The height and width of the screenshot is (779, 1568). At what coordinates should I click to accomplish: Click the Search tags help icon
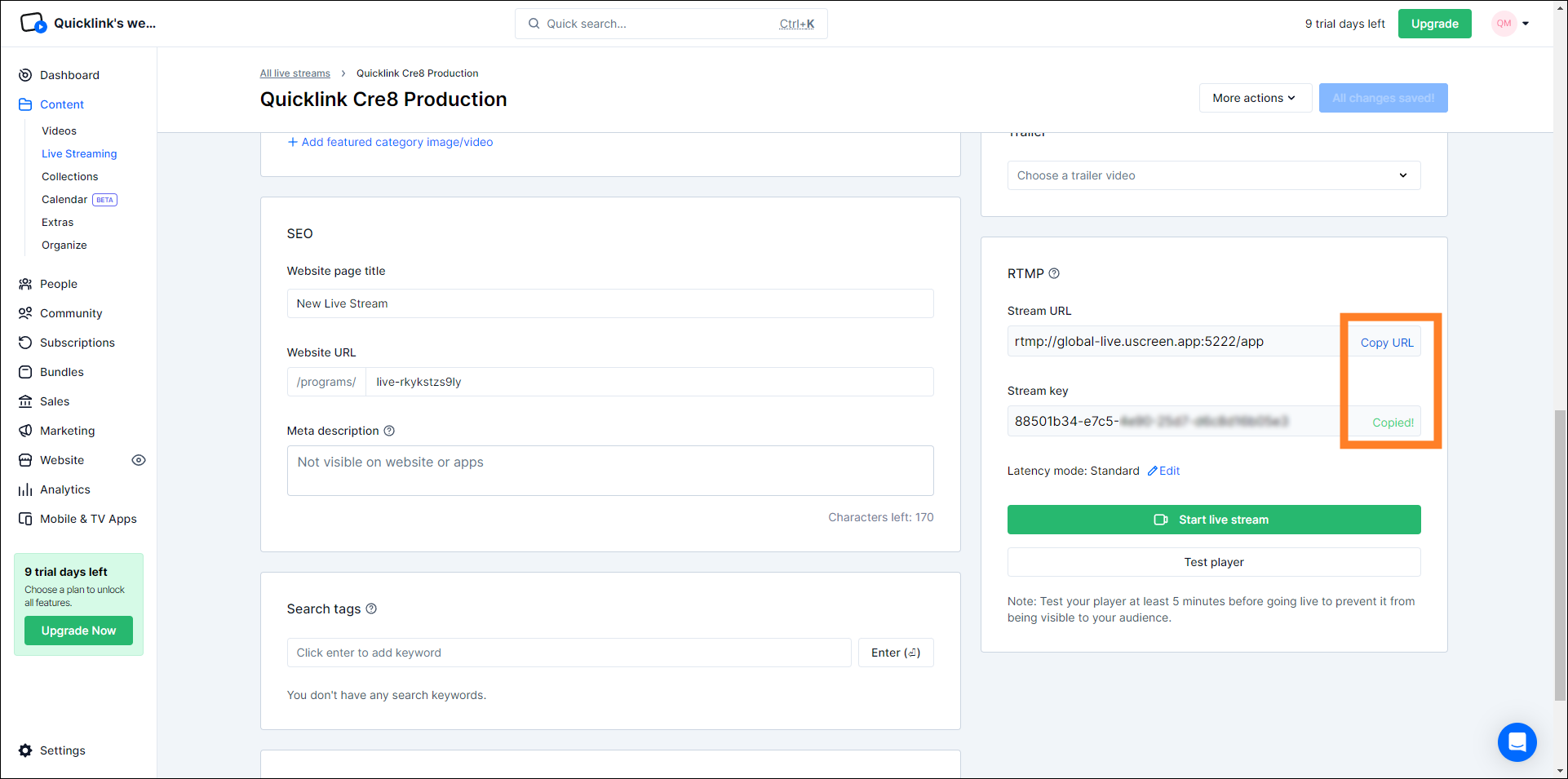[x=371, y=609]
